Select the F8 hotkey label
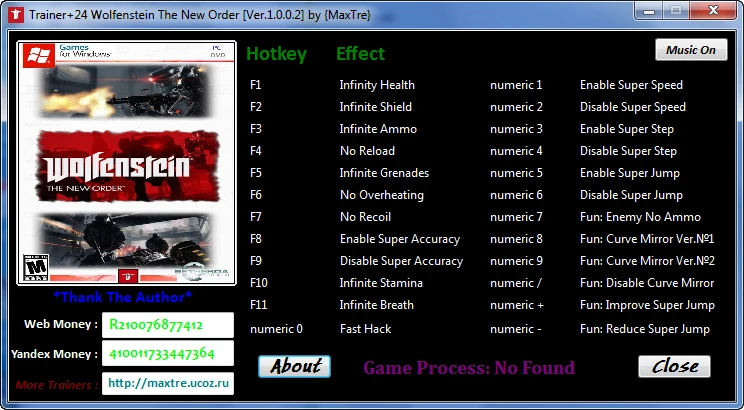Screen dimensions: 744x410 pos(256,239)
